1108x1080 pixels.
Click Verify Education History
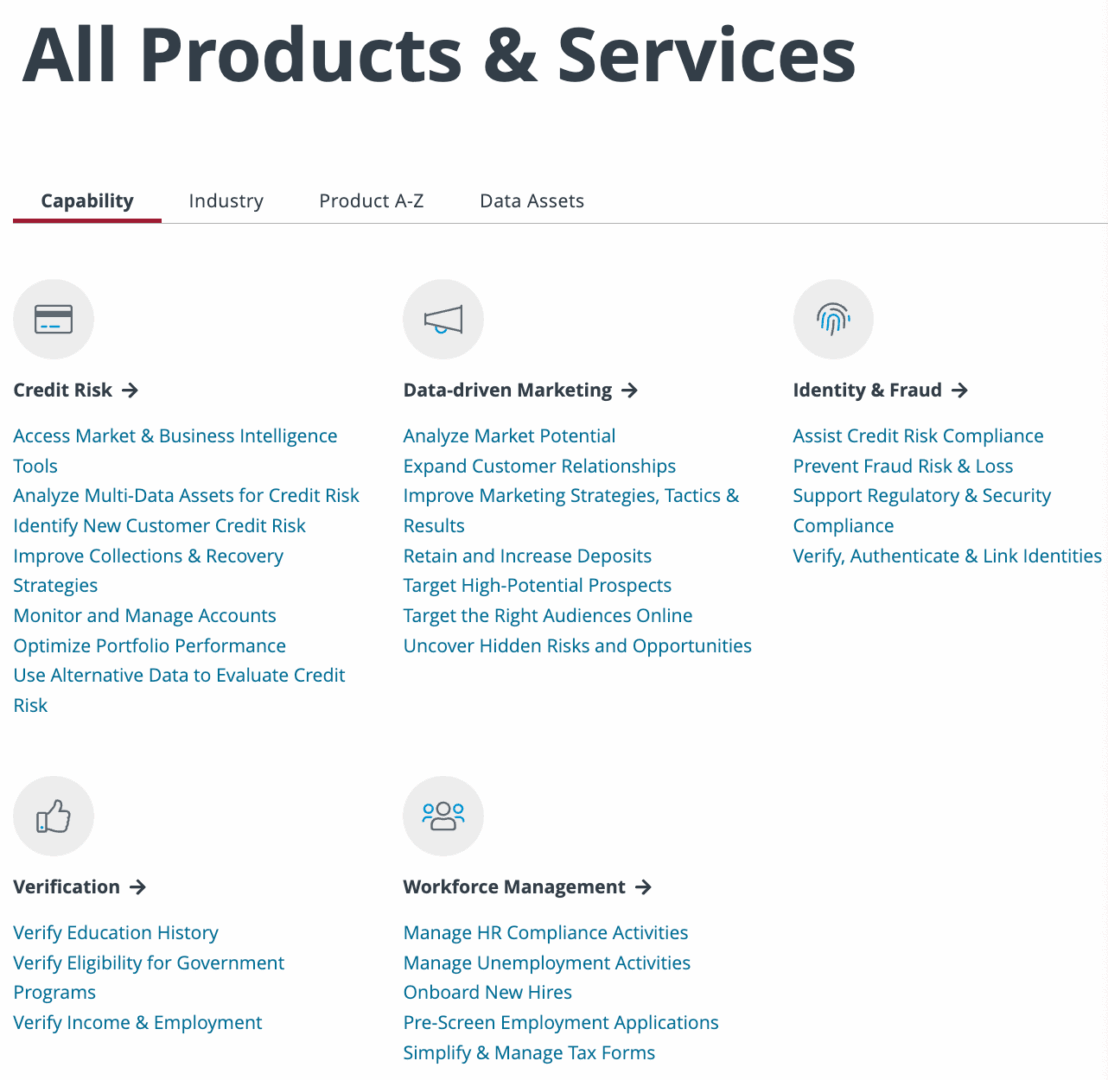[x=116, y=932]
